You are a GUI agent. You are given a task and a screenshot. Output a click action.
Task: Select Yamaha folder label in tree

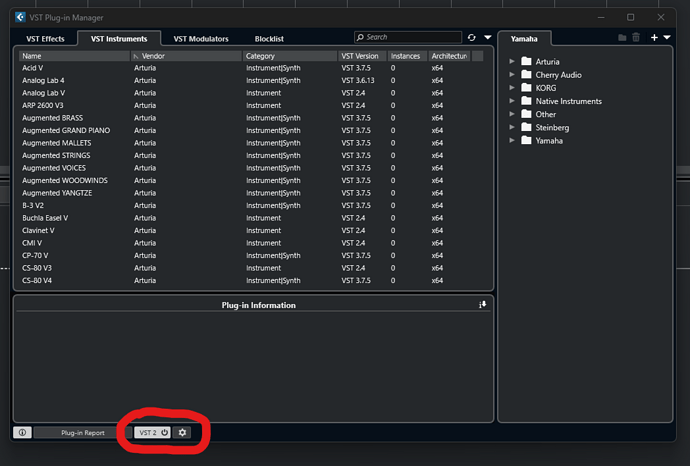click(x=549, y=141)
